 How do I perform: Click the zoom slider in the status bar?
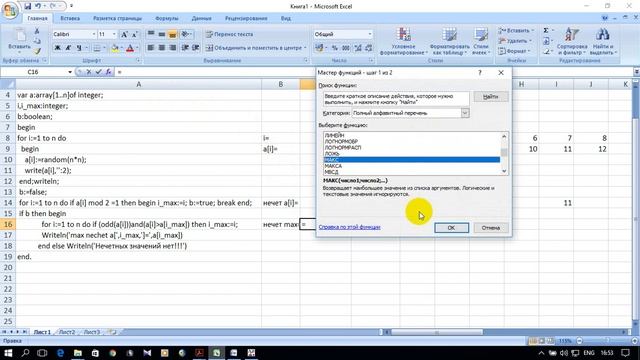tap(607, 341)
